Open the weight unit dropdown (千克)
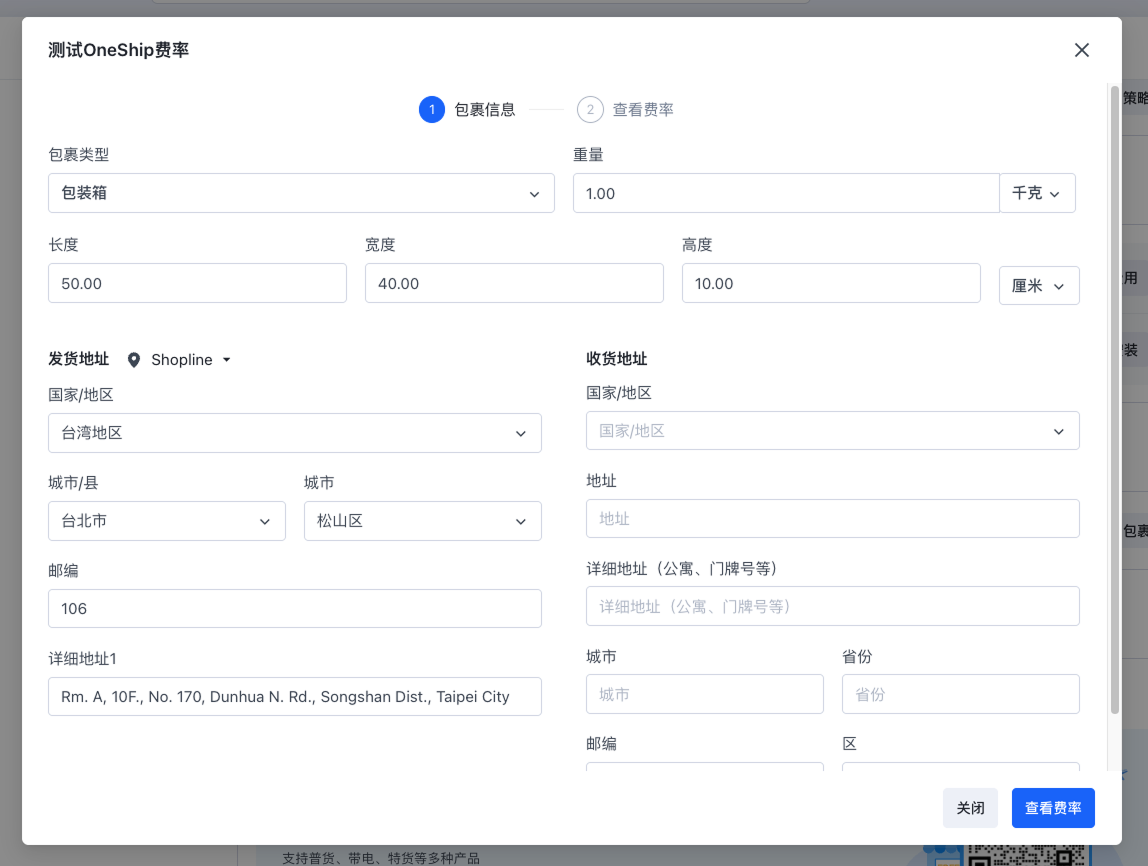 pyautogui.click(x=1037, y=193)
